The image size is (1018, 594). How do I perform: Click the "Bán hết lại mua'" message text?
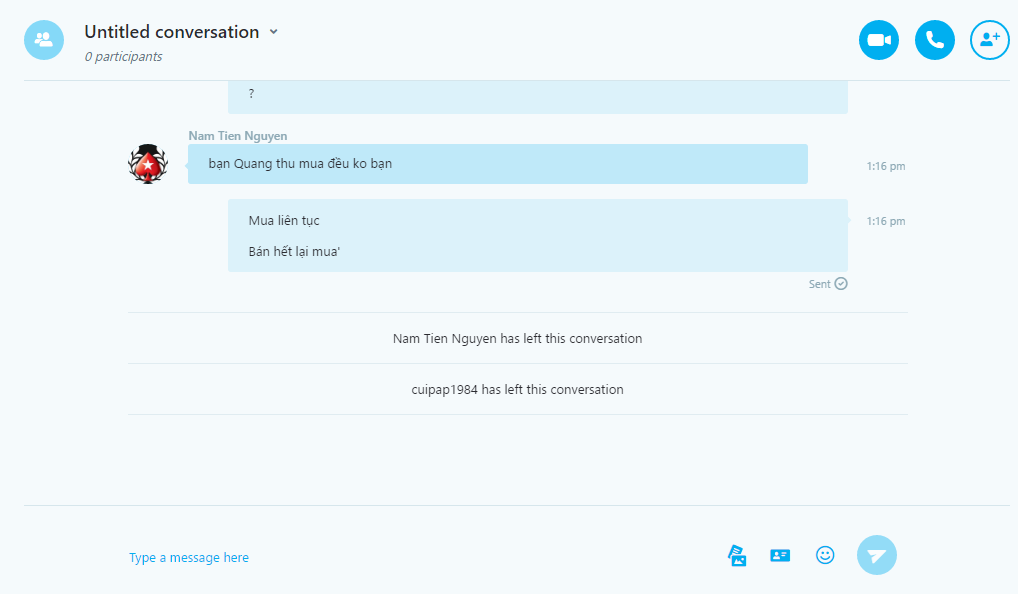(295, 252)
